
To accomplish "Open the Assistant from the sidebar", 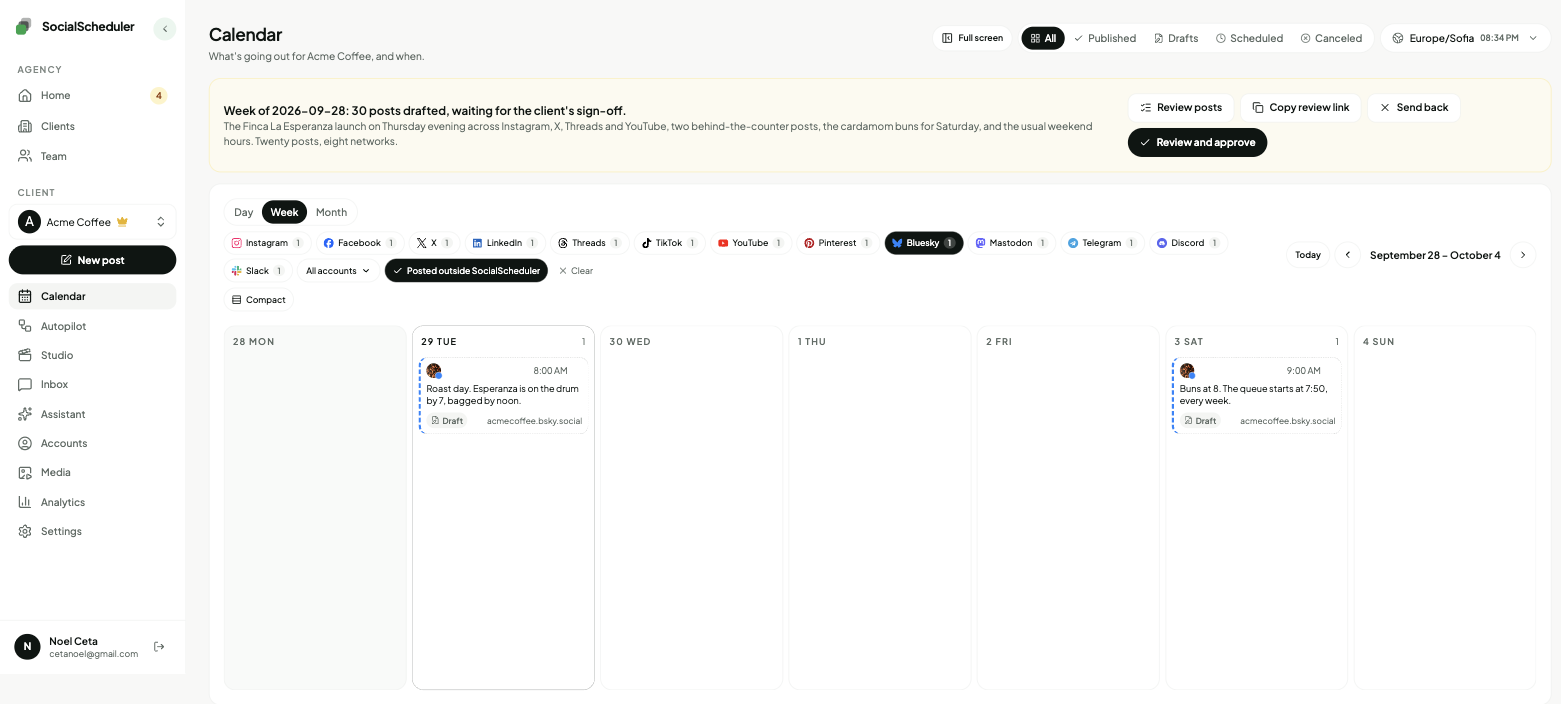I will (92, 414).
